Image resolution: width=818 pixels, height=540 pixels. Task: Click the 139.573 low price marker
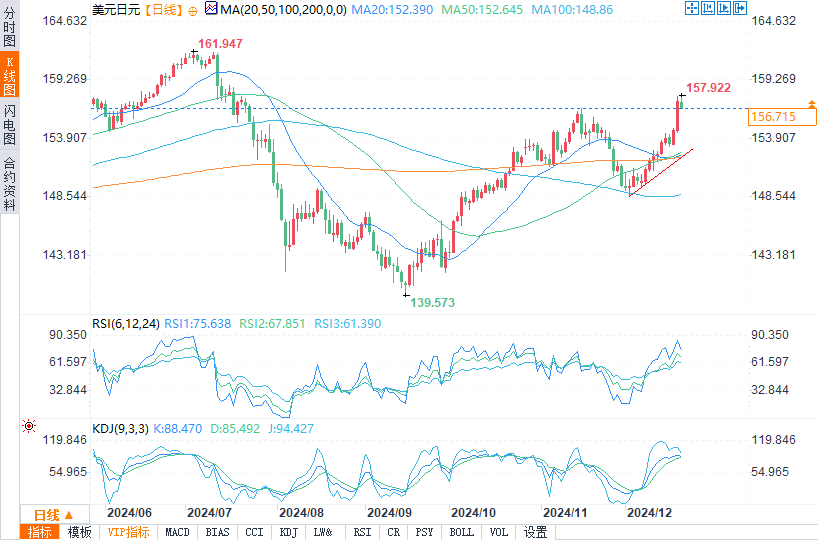coord(432,303)
